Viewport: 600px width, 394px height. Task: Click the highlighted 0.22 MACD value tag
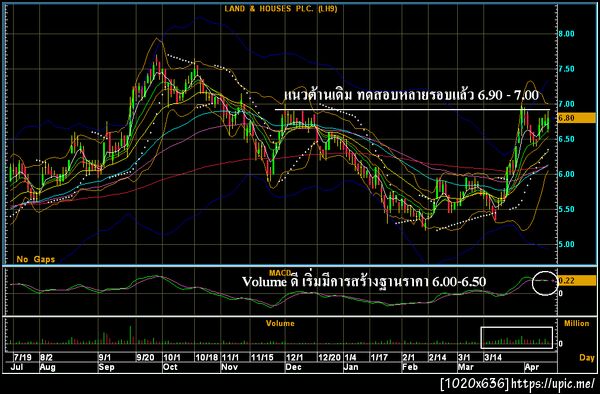point(576,281)
